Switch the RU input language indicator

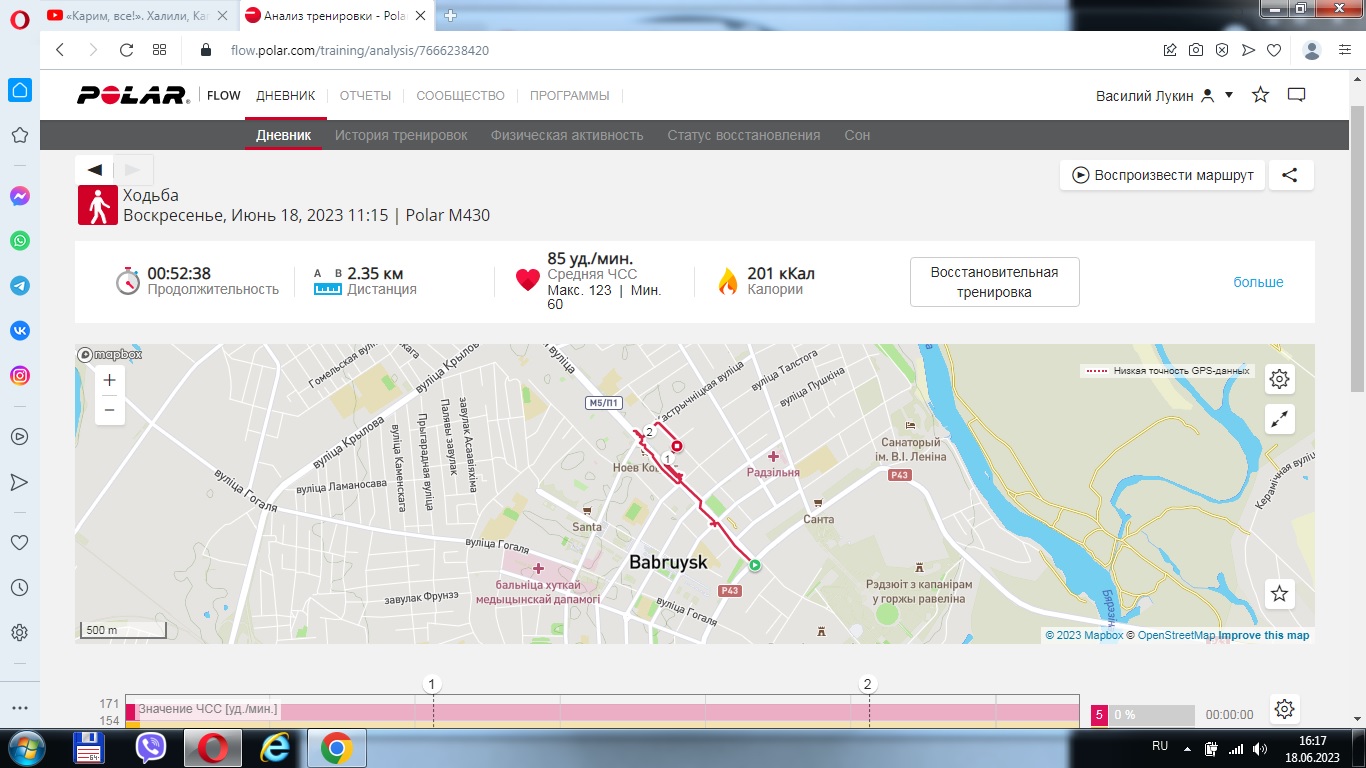[1160, 746]
